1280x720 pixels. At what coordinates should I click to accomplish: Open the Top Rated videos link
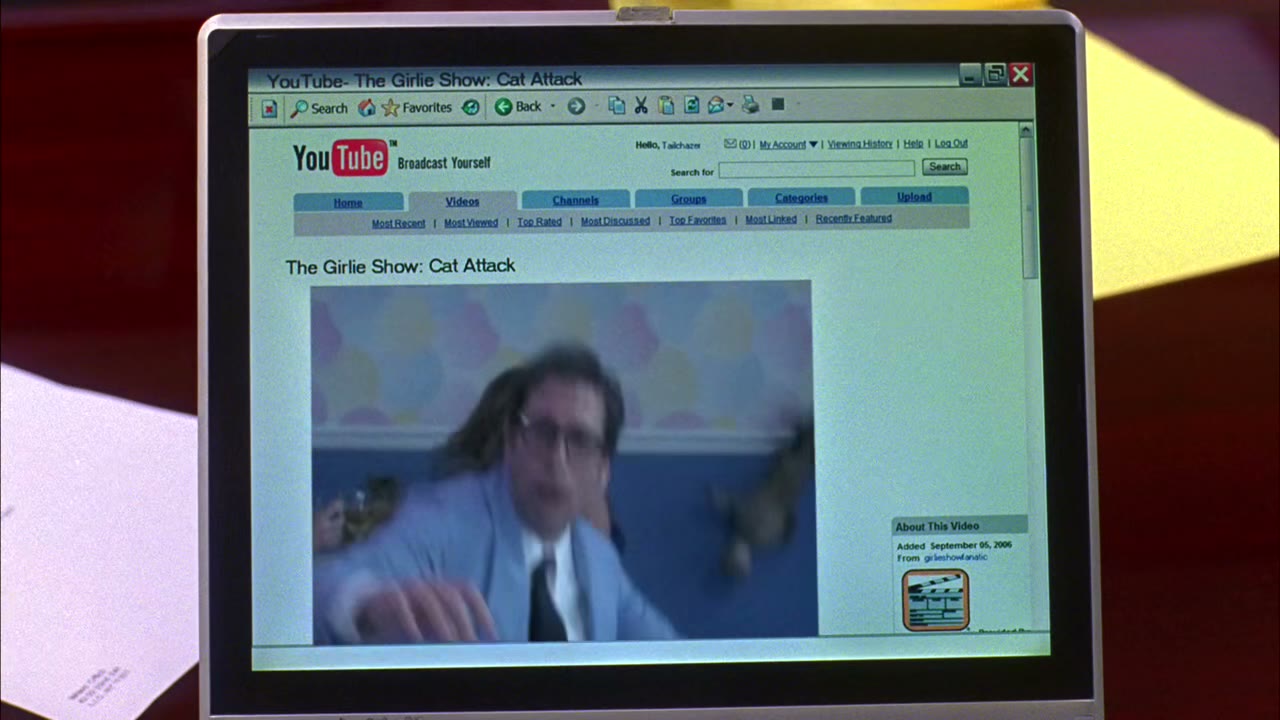point(539,221)
